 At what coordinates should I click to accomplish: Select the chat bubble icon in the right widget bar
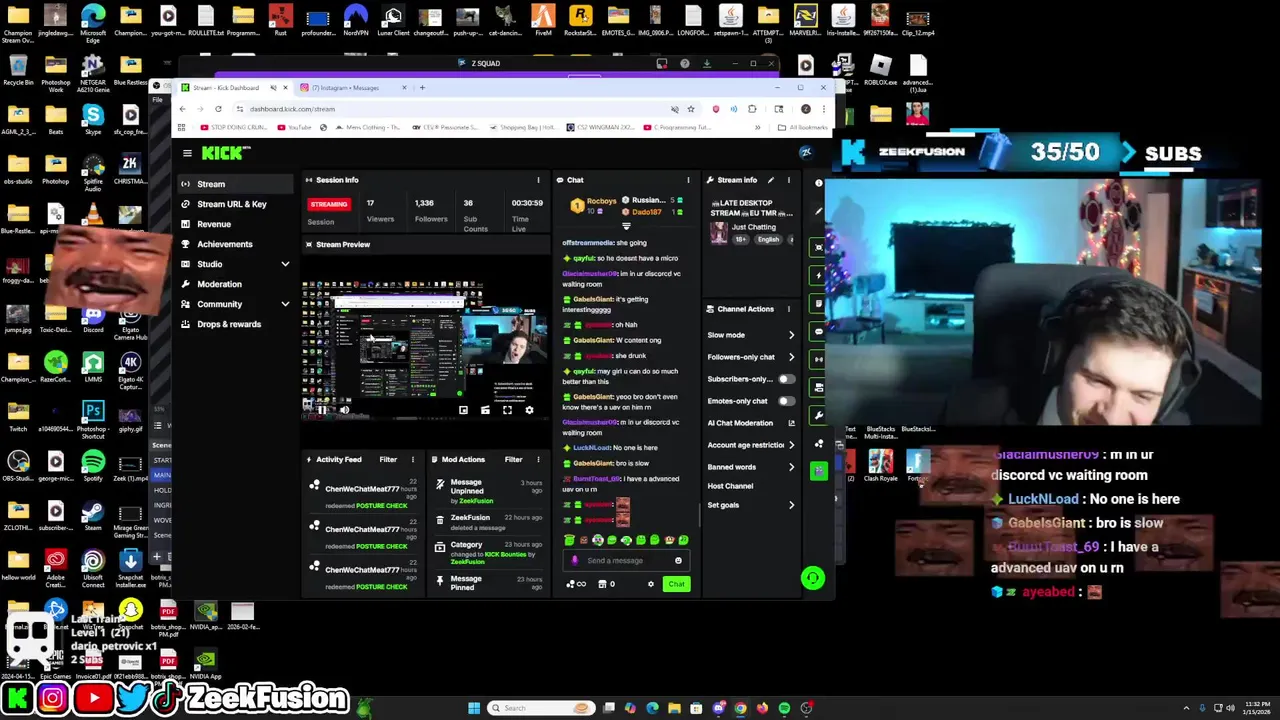[819, 331]
